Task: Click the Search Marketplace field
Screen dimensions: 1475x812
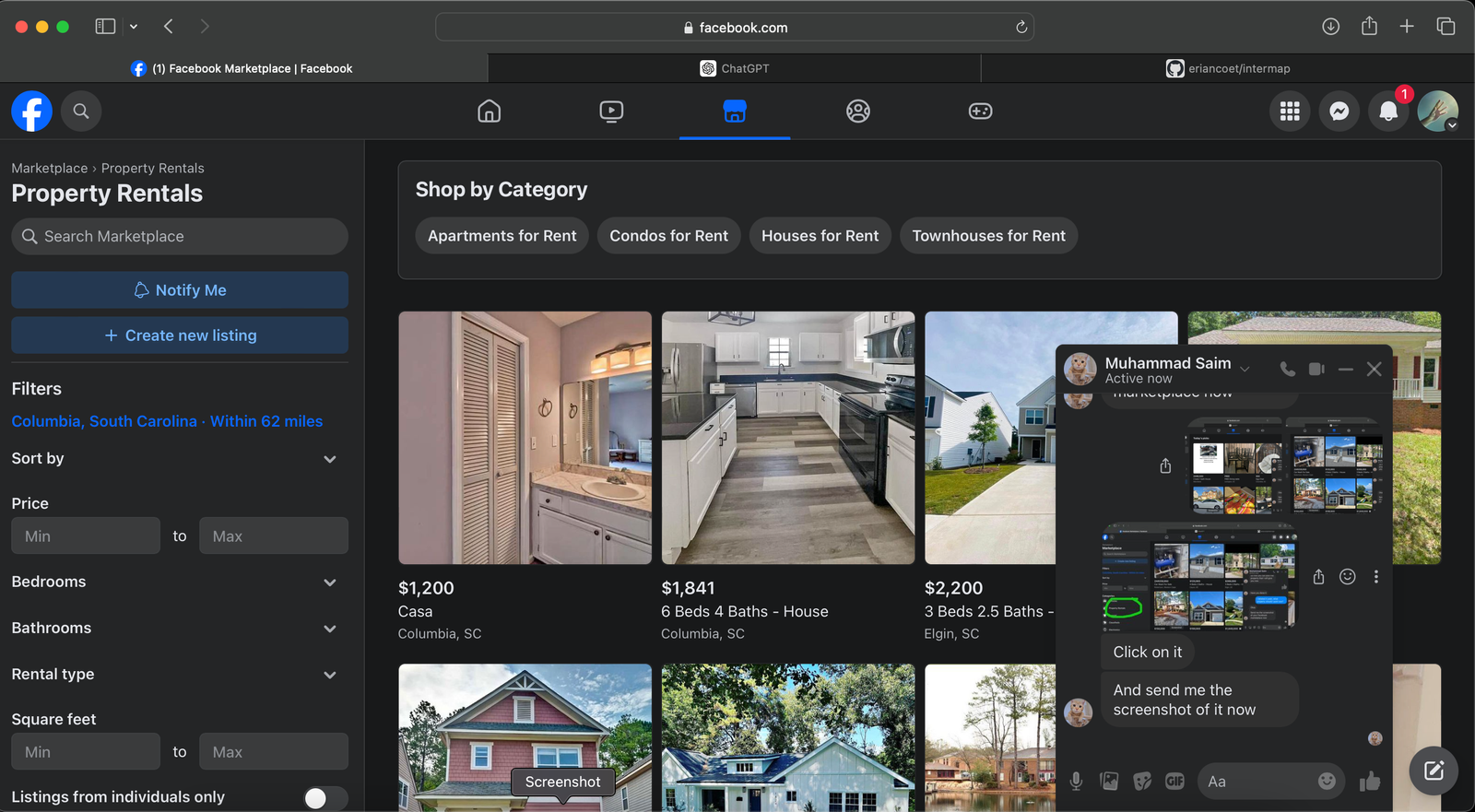Action: (180, 237)
